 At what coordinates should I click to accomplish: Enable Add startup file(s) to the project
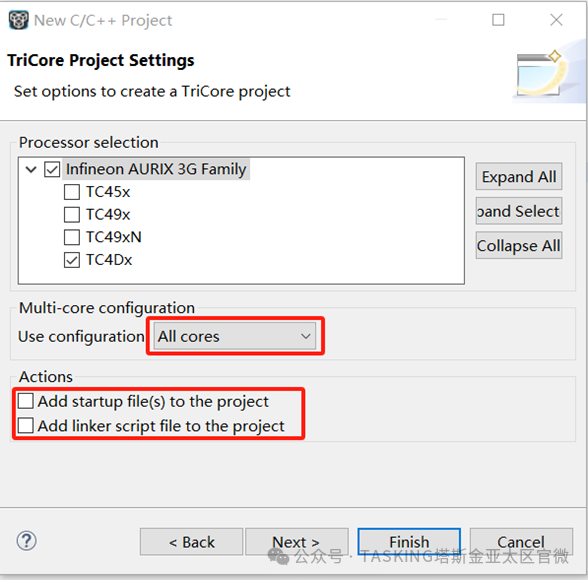click(26, 401)
